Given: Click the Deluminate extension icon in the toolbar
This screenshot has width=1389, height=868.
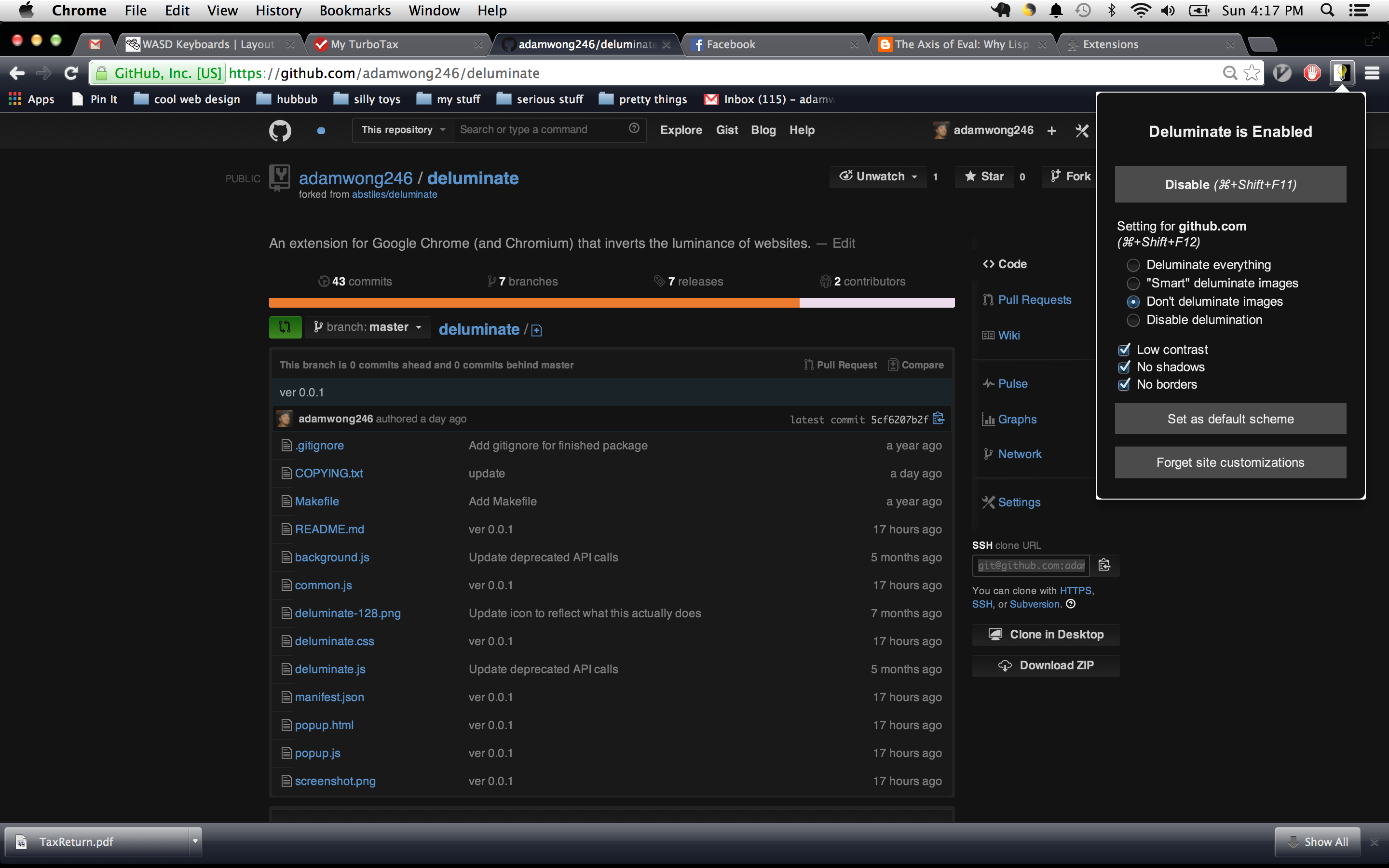Looking at the screenshot, I should [x=1341, y=73].
